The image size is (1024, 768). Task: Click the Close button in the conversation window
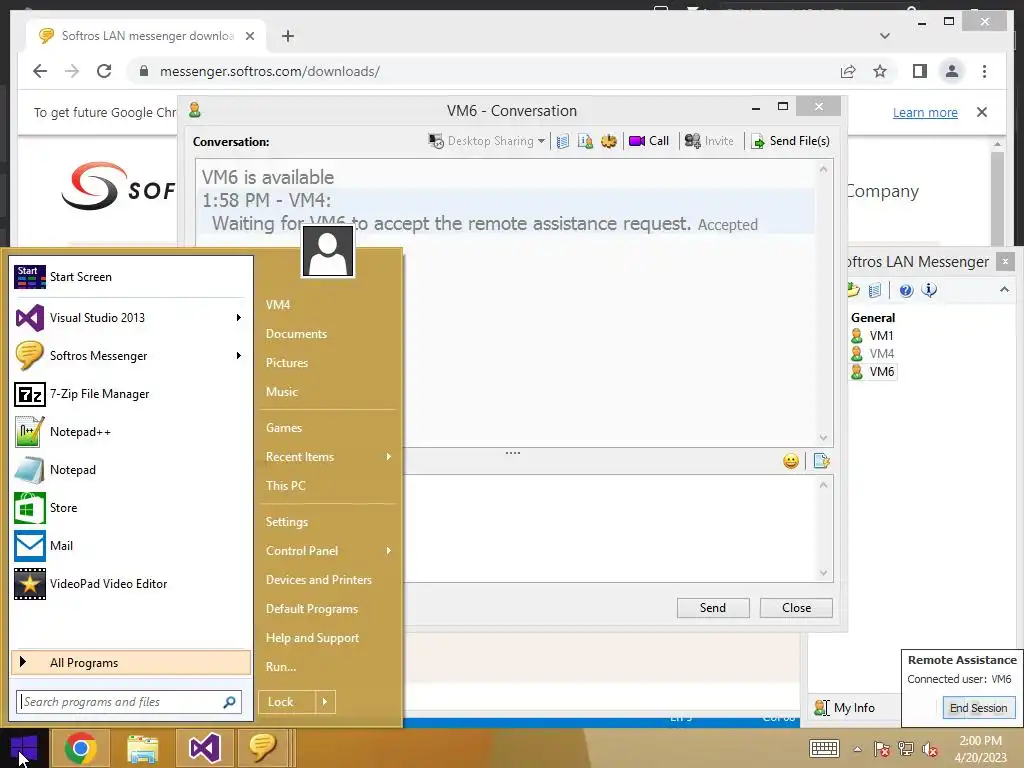(796, 608)
